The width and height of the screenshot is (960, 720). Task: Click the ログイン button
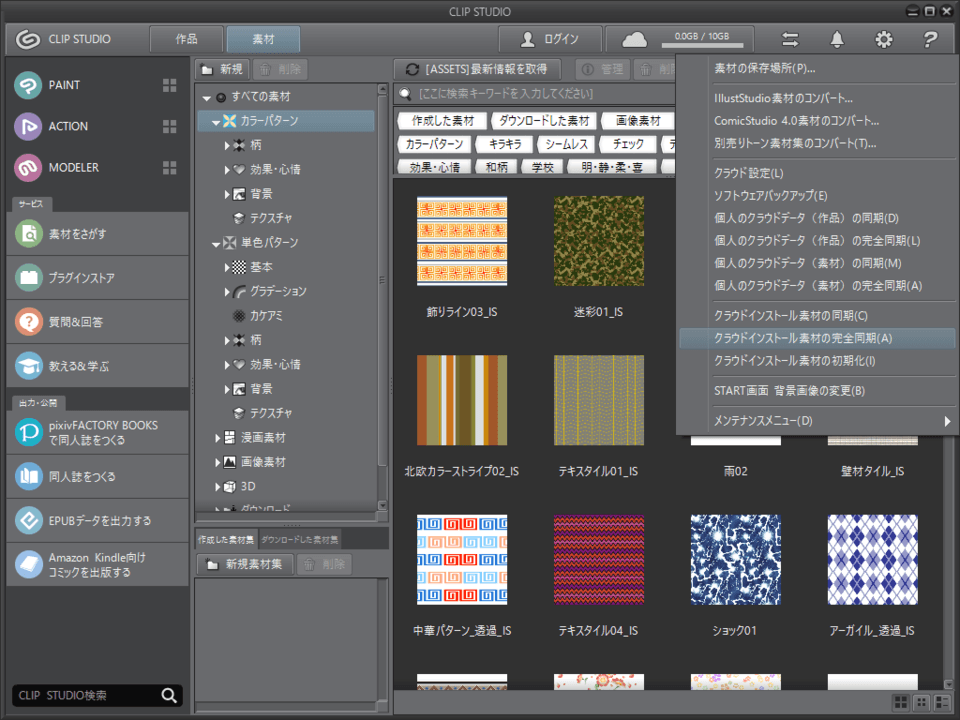(x=550, y=39)
